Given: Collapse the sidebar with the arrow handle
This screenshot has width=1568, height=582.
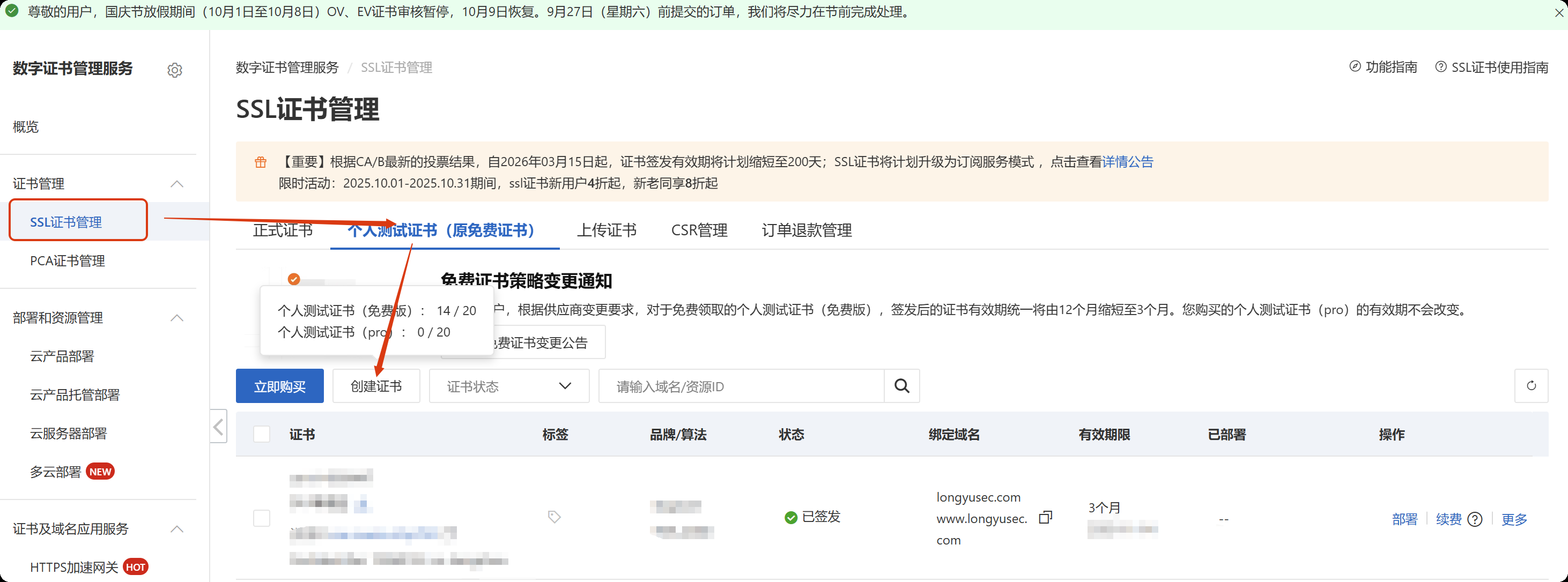Looking at the screenshot, I should point(218,426).
